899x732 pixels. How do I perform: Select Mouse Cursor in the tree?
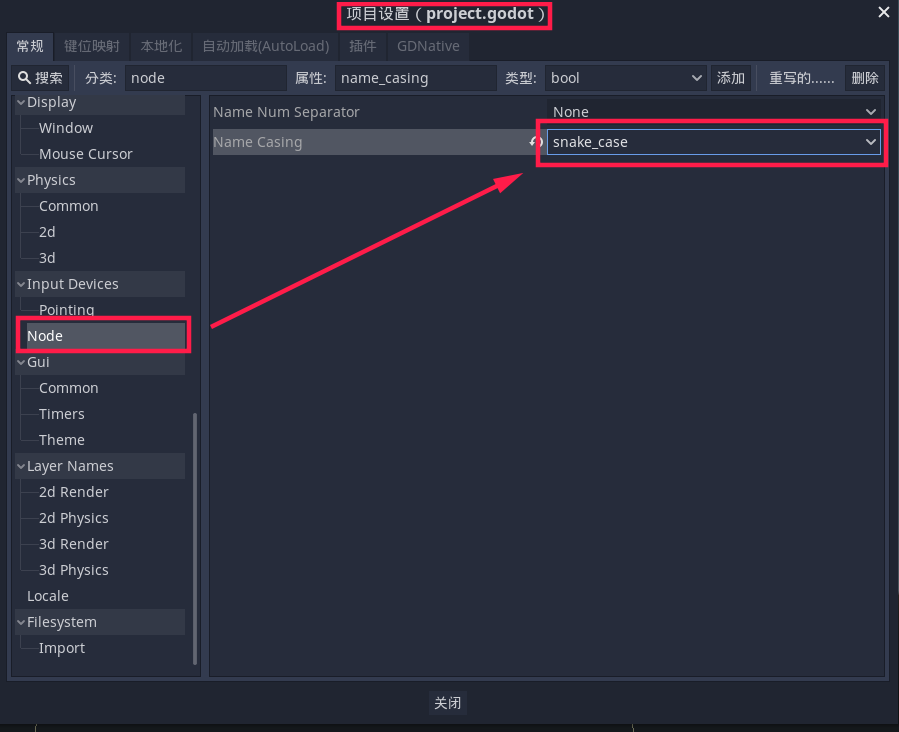(x=85, y=154)
